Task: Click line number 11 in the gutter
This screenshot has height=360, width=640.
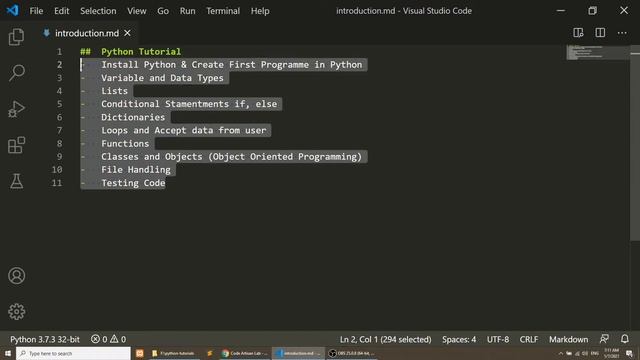Action: (x=57, y=183)
